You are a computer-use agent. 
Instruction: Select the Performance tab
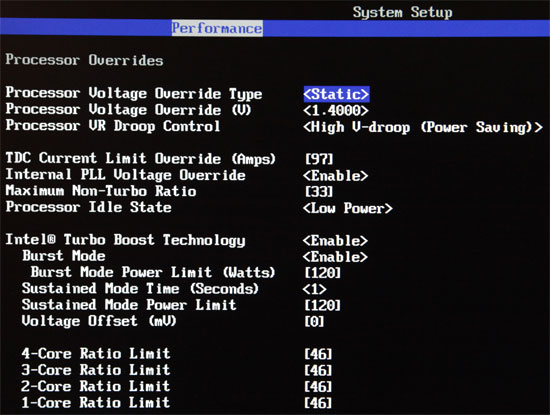pos(217,28)
